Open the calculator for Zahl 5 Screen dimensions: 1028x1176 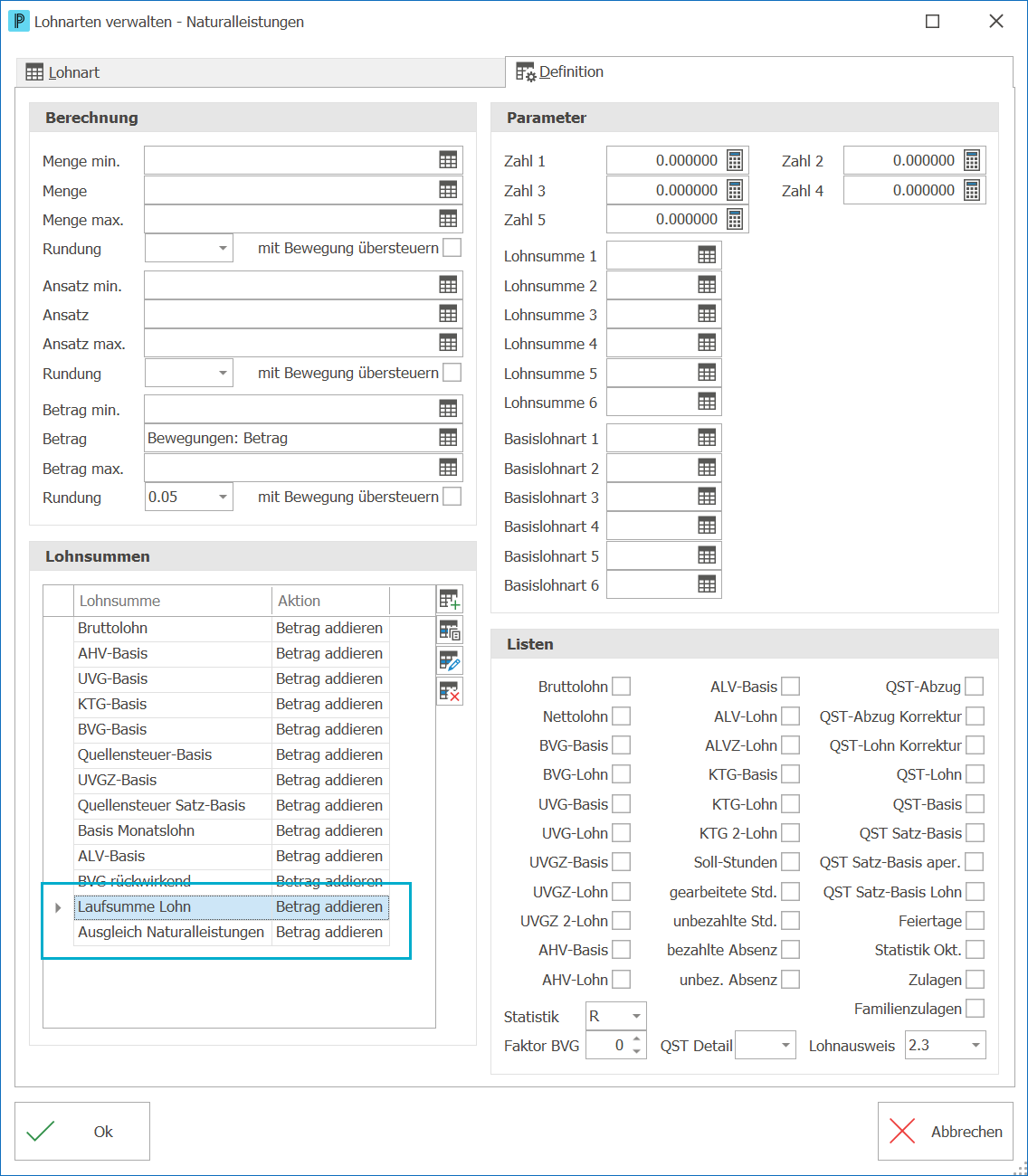coord(735,219)
